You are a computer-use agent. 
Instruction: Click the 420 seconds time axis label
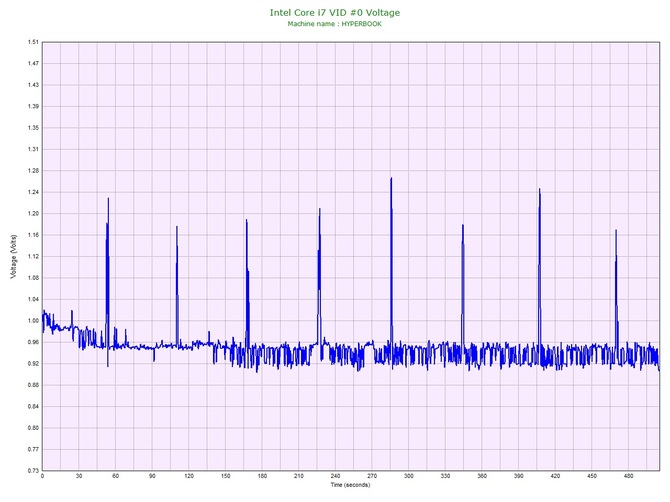[x=555, y=476]
